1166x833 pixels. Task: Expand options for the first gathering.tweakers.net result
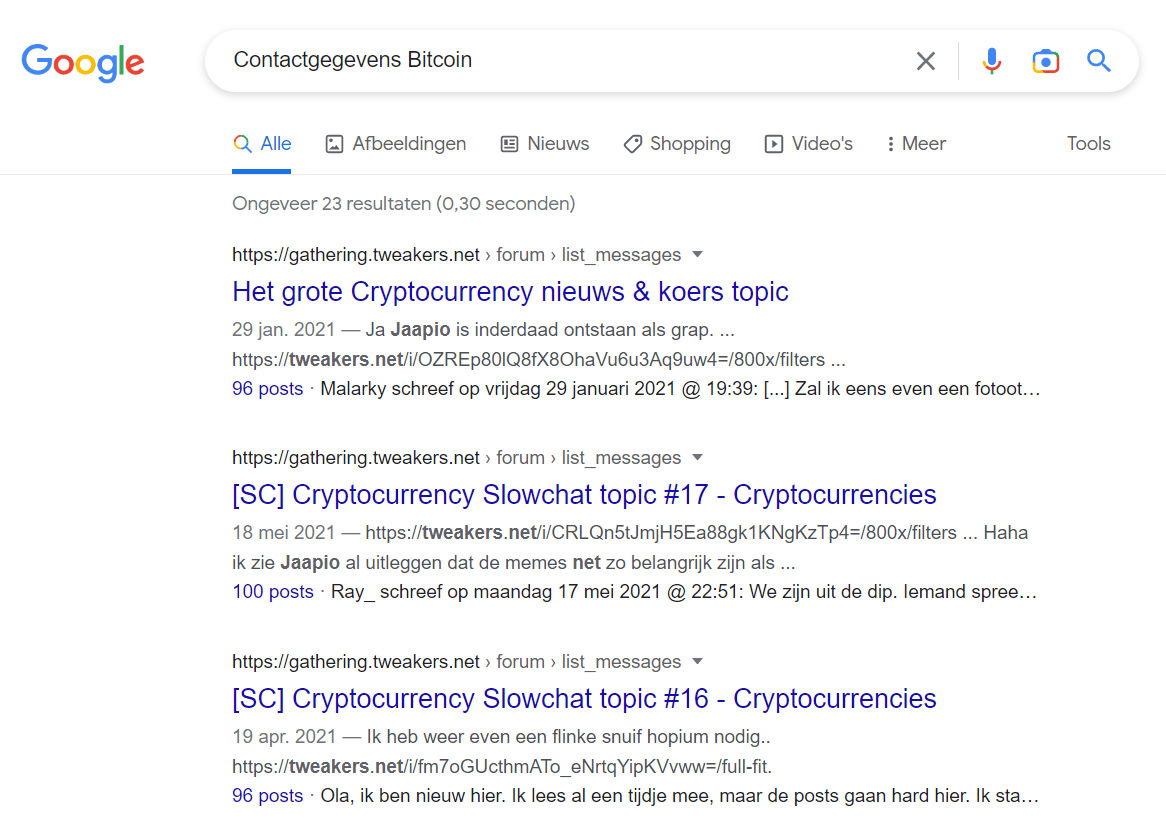pyautogui.click(x=697, y=255)
